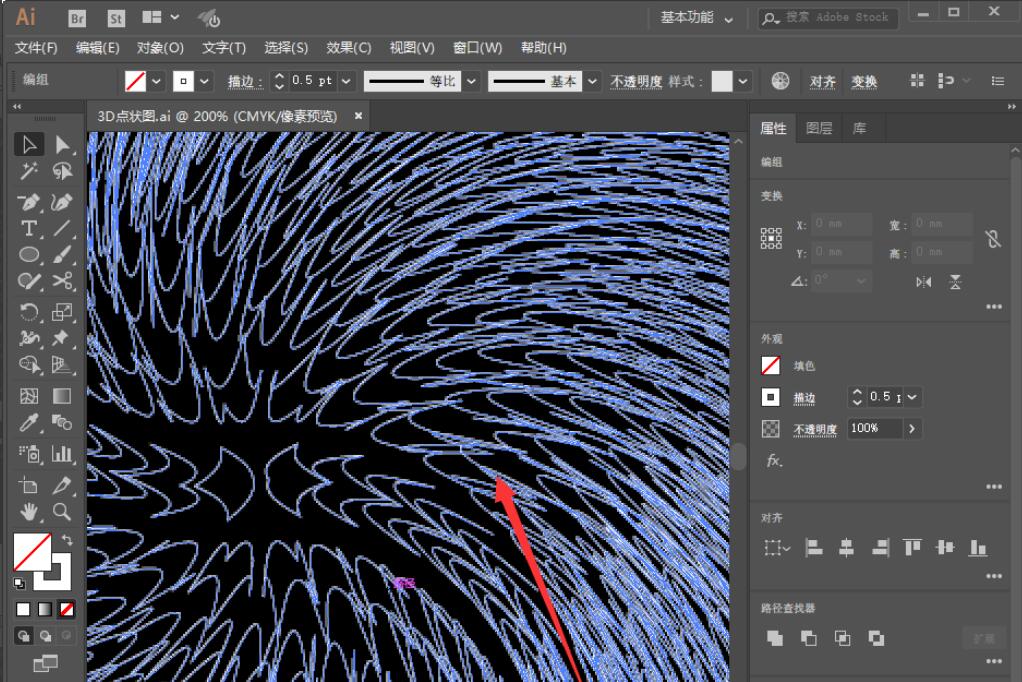Select the Scissors tool
1022x682 pixels.
tap(62, 281)
